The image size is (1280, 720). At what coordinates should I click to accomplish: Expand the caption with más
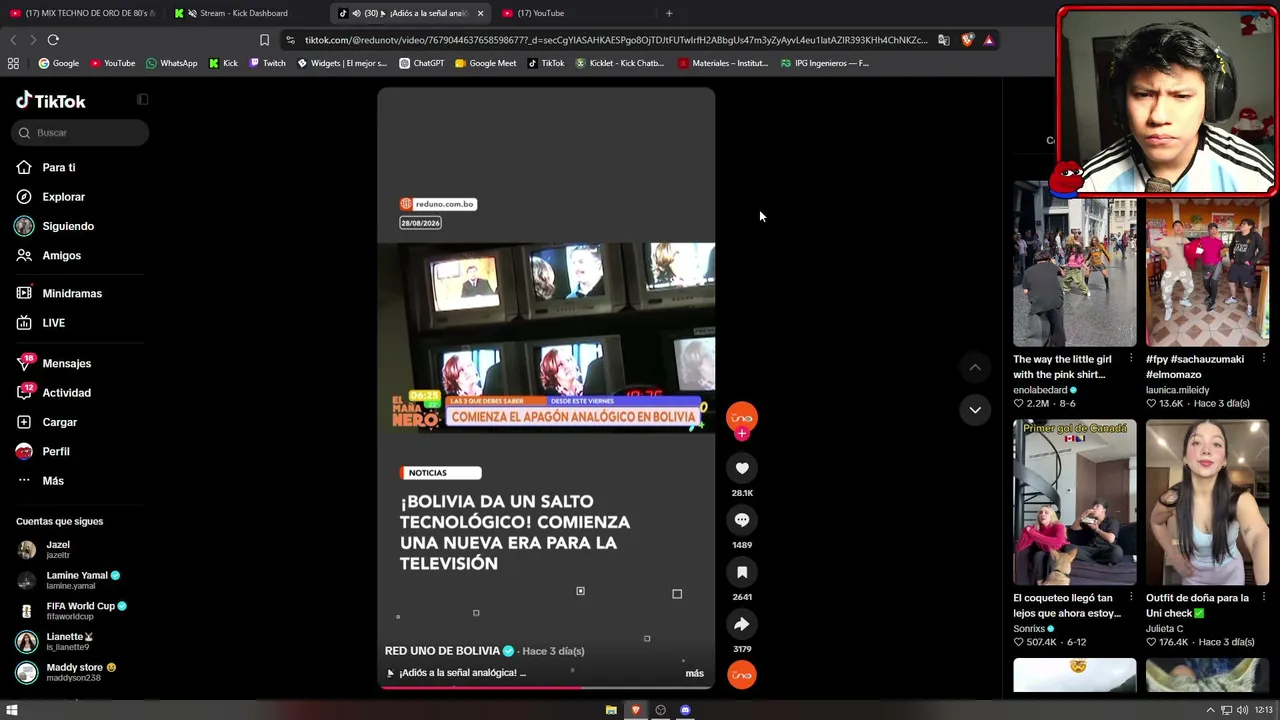[x=694, y=673]
